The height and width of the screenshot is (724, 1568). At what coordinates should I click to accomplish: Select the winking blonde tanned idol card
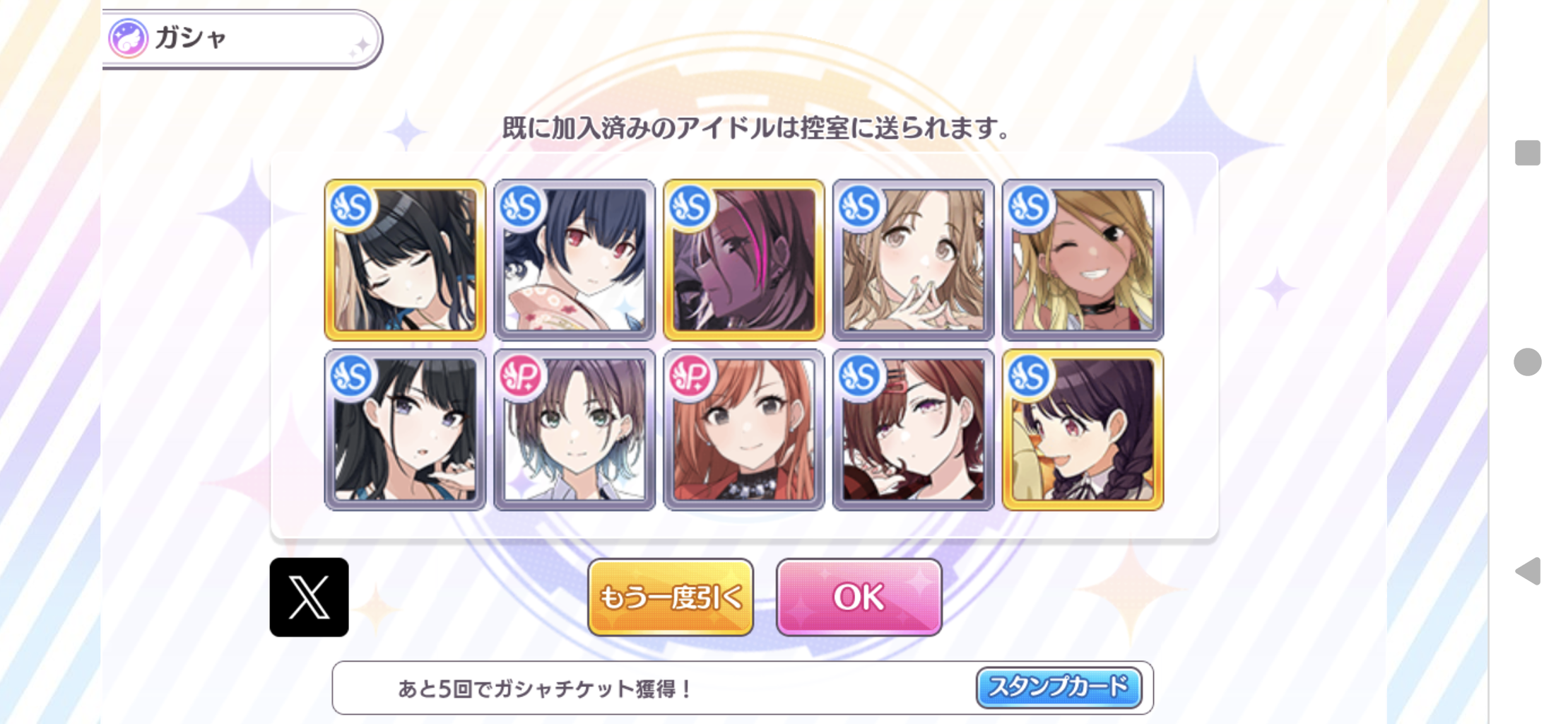(1083, 259)
